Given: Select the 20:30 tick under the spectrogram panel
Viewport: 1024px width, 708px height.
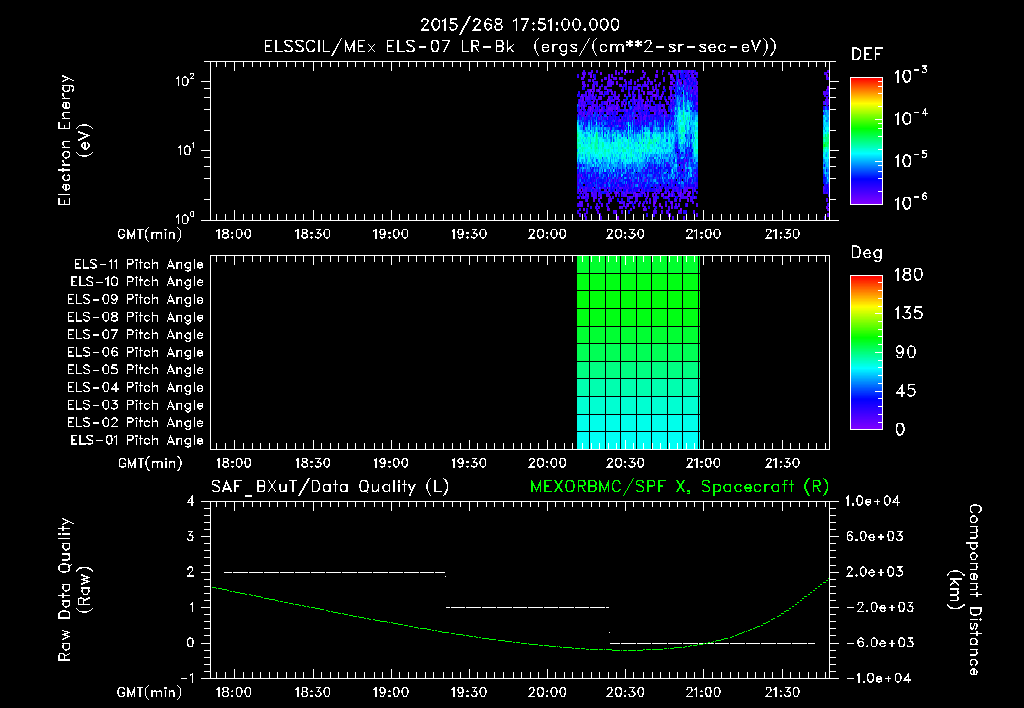Looking at the screenshot, I should point(625,234).
